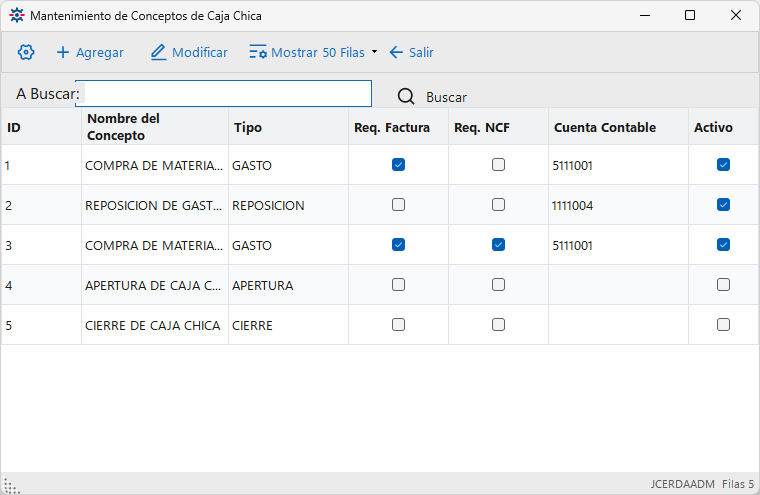Viewport: 760px width, 495px height.
Task: Uncheck Req. Factura for row ID 3
Action: point(398,245)
